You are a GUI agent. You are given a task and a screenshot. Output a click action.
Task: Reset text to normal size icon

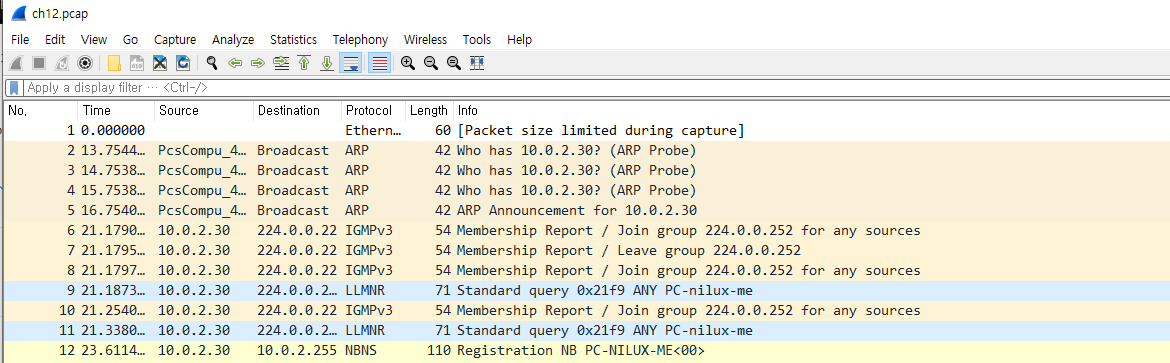(454, 63)
